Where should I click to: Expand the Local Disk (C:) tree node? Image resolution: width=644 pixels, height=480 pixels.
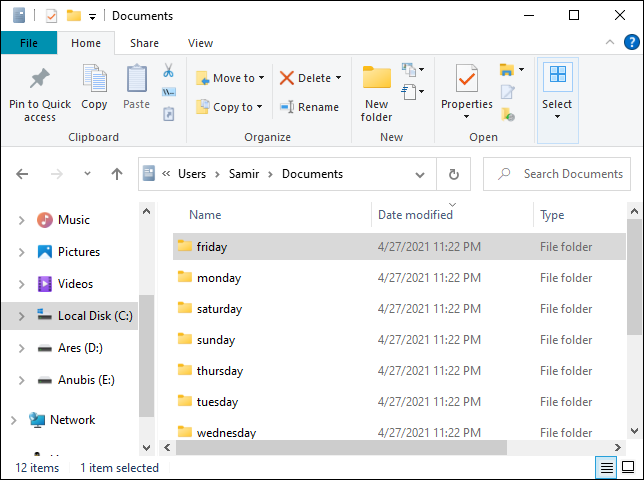pyautogui.click(x=21, y=316)
